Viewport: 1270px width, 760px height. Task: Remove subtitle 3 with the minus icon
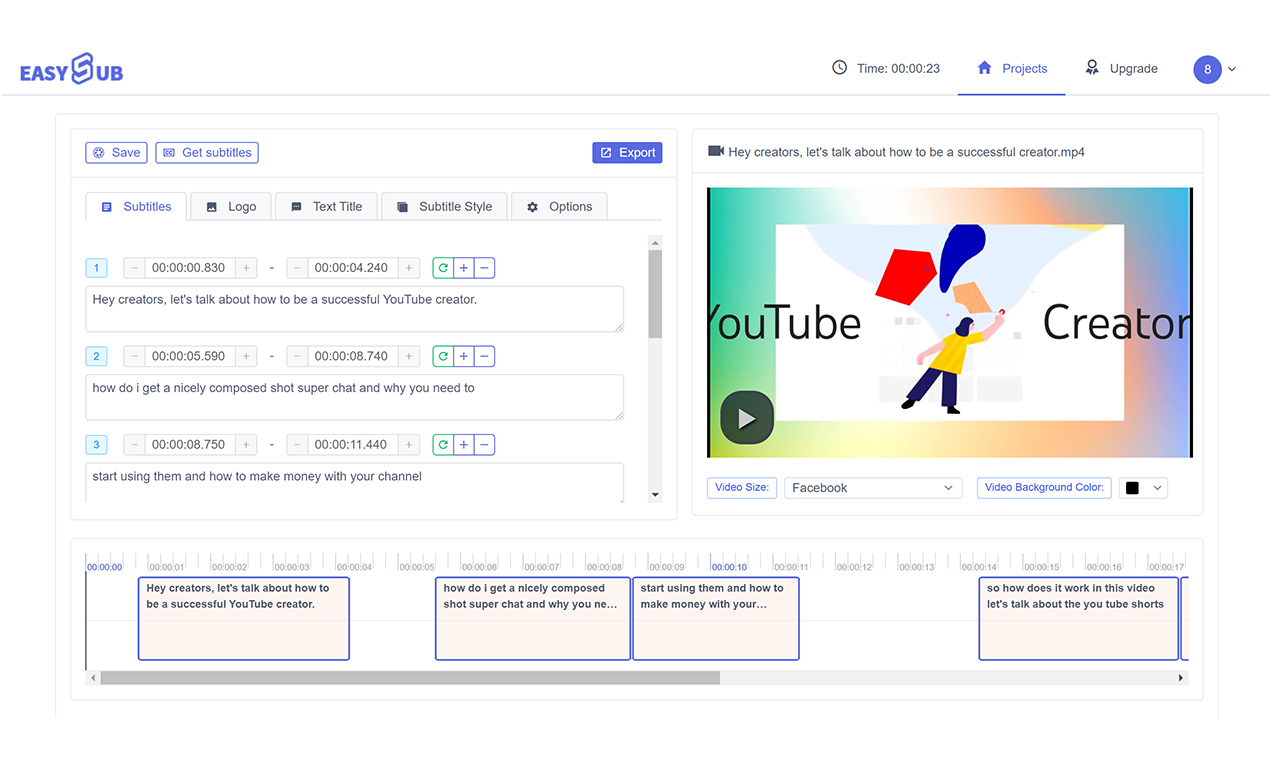tap(484, 445)
